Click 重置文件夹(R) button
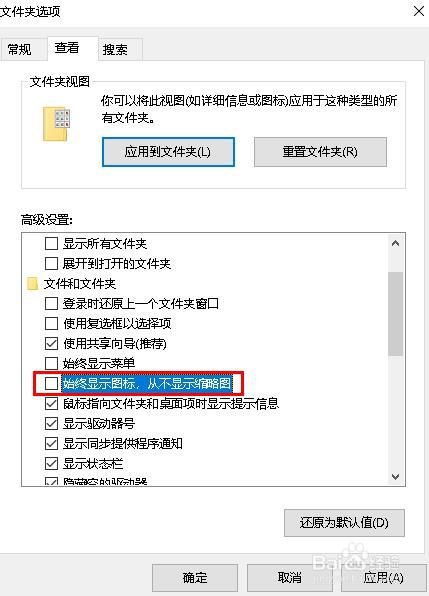The height and width of the screenshot is (596, 429). coord(320,152)
